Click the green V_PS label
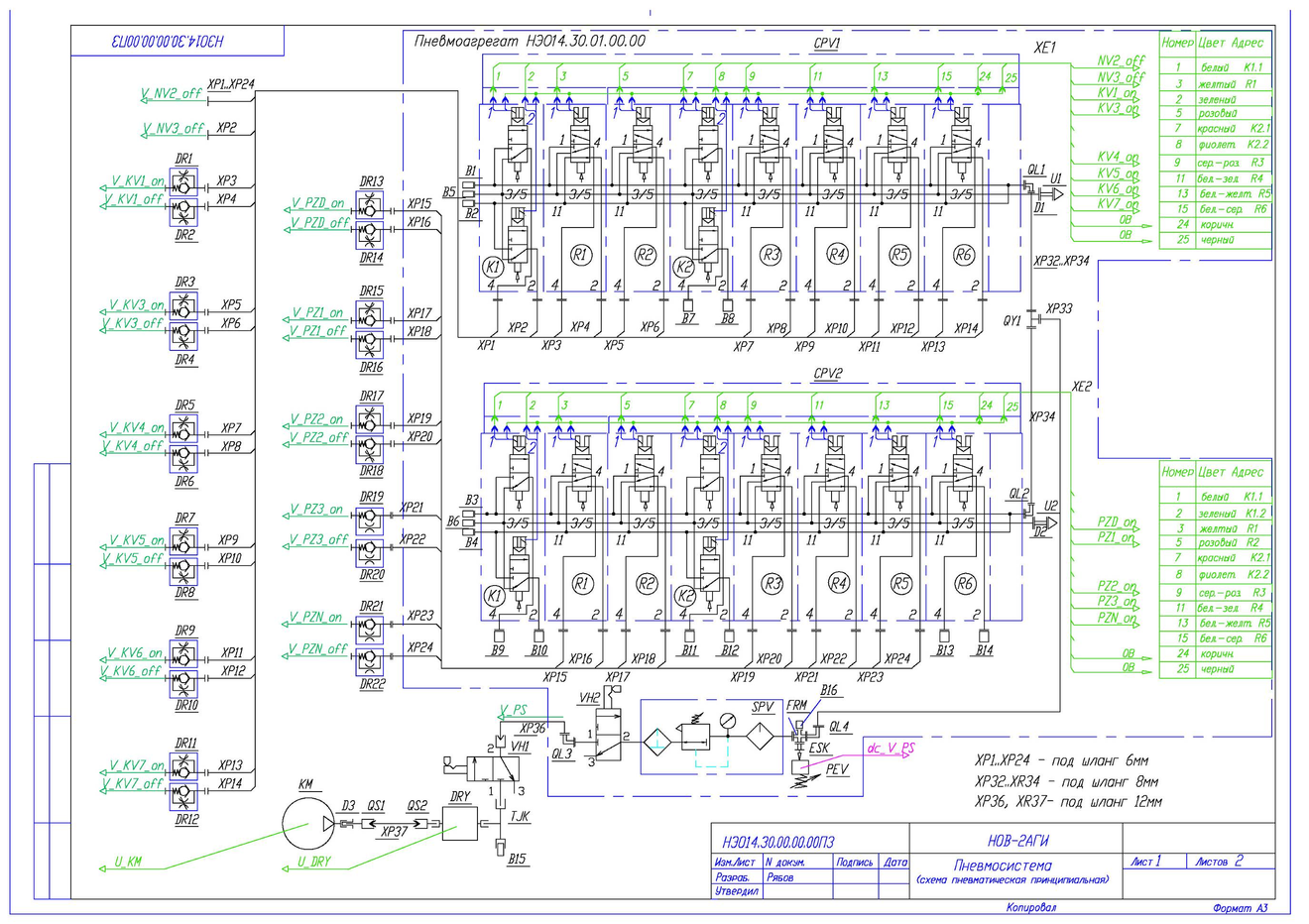1309x924 pixels. click(x=514, y=711)
